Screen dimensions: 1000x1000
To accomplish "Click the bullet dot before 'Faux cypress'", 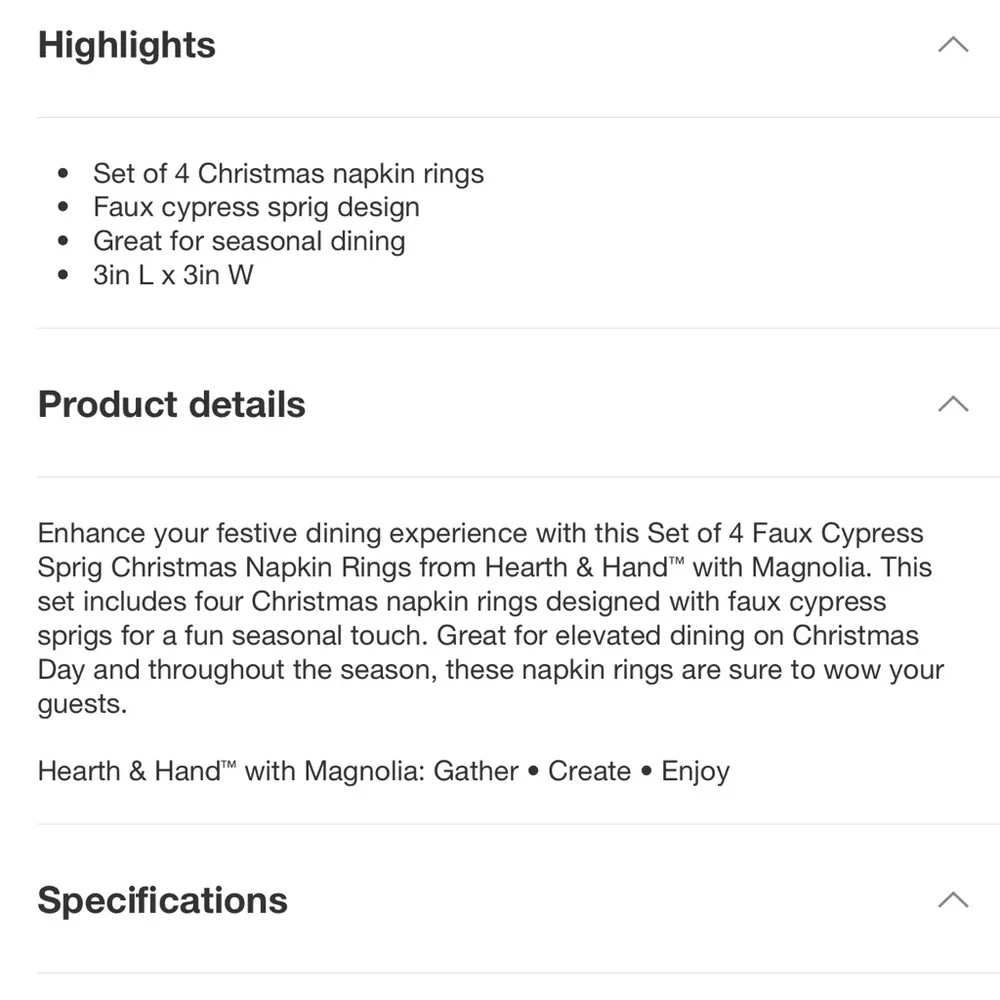I will (x=62, y=207).
